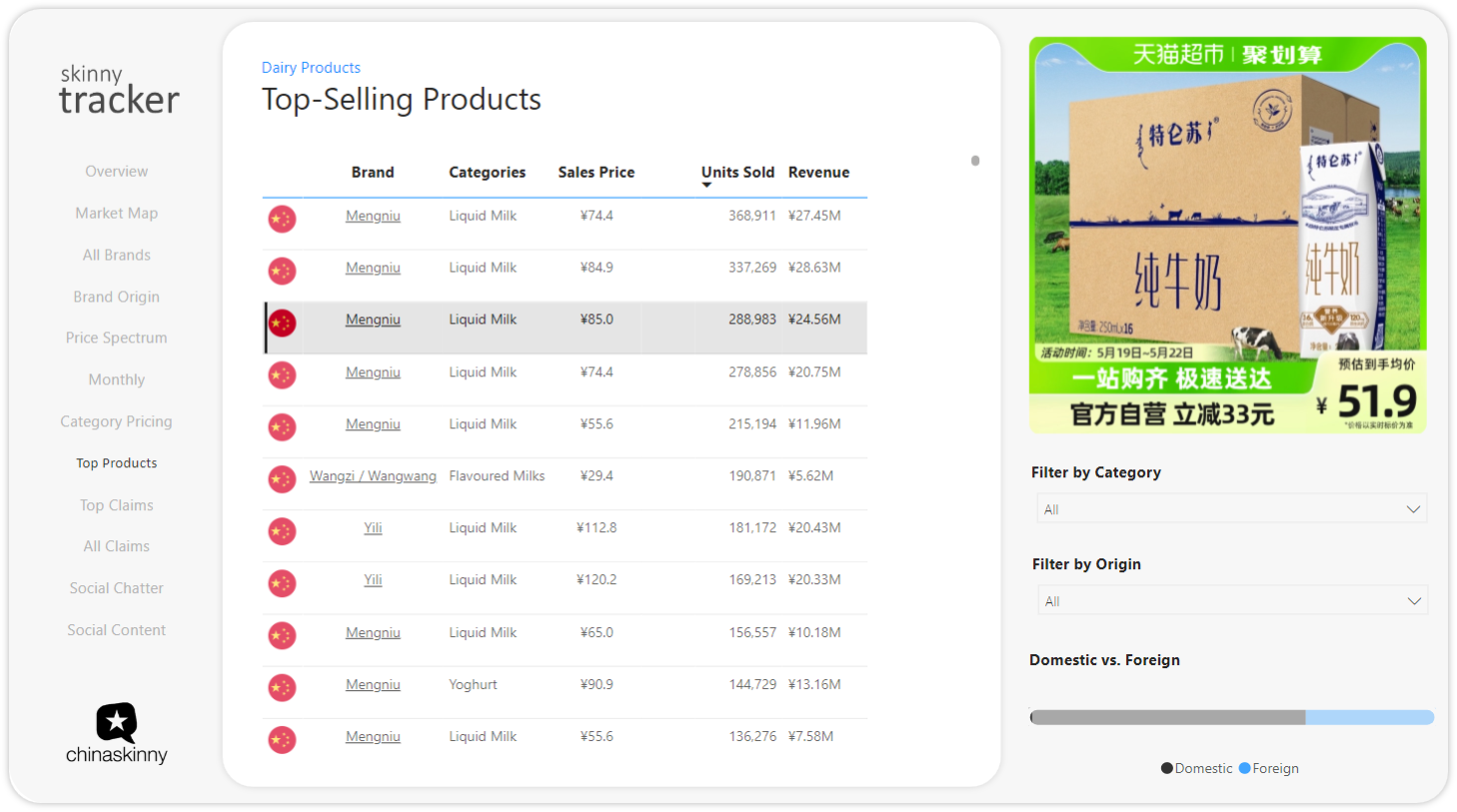Screen dimensions: 1457x812
Task: Click revenue value ¥28.63M
Action: [x=814, y=268]
